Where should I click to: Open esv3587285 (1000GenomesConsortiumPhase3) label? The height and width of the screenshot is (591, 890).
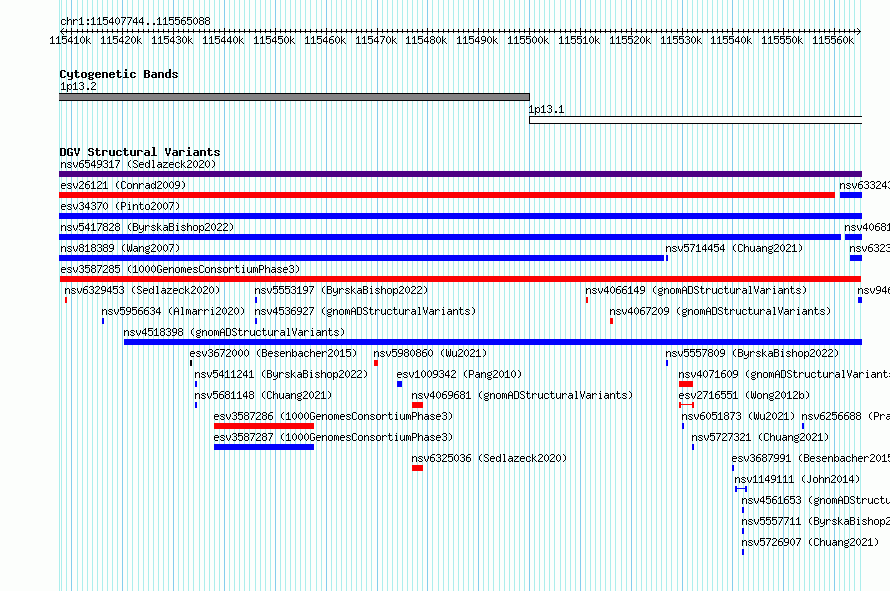pyautogui.click(x=180, y=269)
